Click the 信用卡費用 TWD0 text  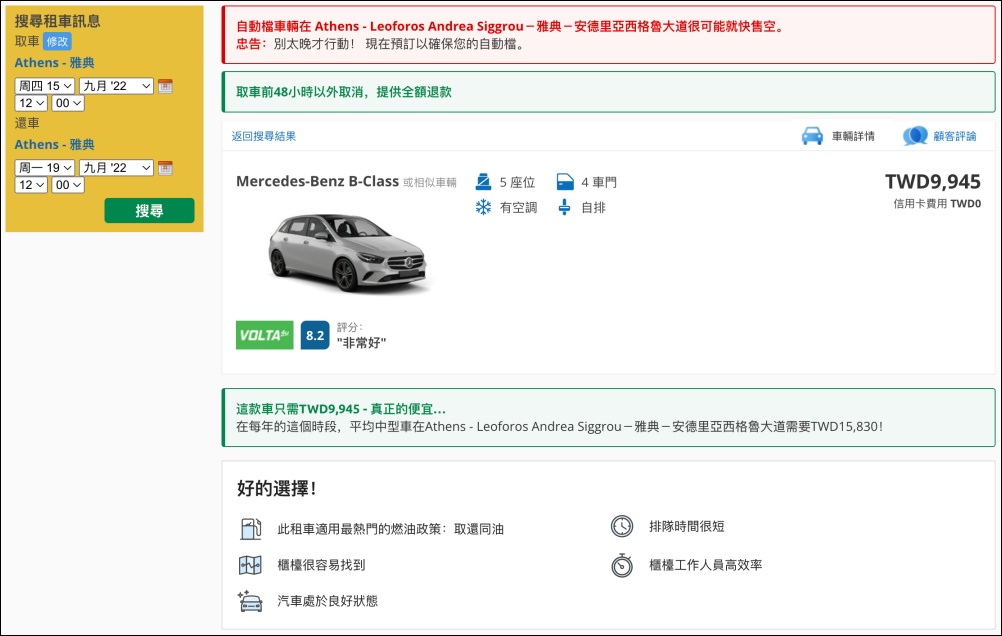(937, 204)
